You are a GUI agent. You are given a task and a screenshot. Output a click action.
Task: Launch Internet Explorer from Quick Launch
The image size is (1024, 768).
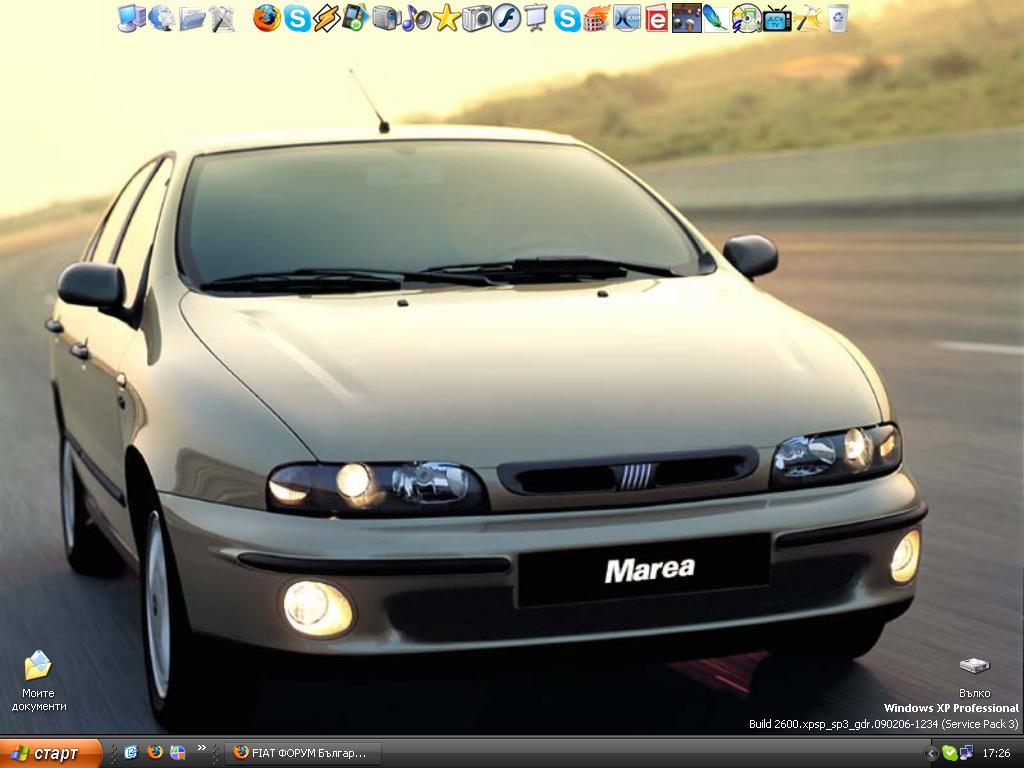coord(131,753)
